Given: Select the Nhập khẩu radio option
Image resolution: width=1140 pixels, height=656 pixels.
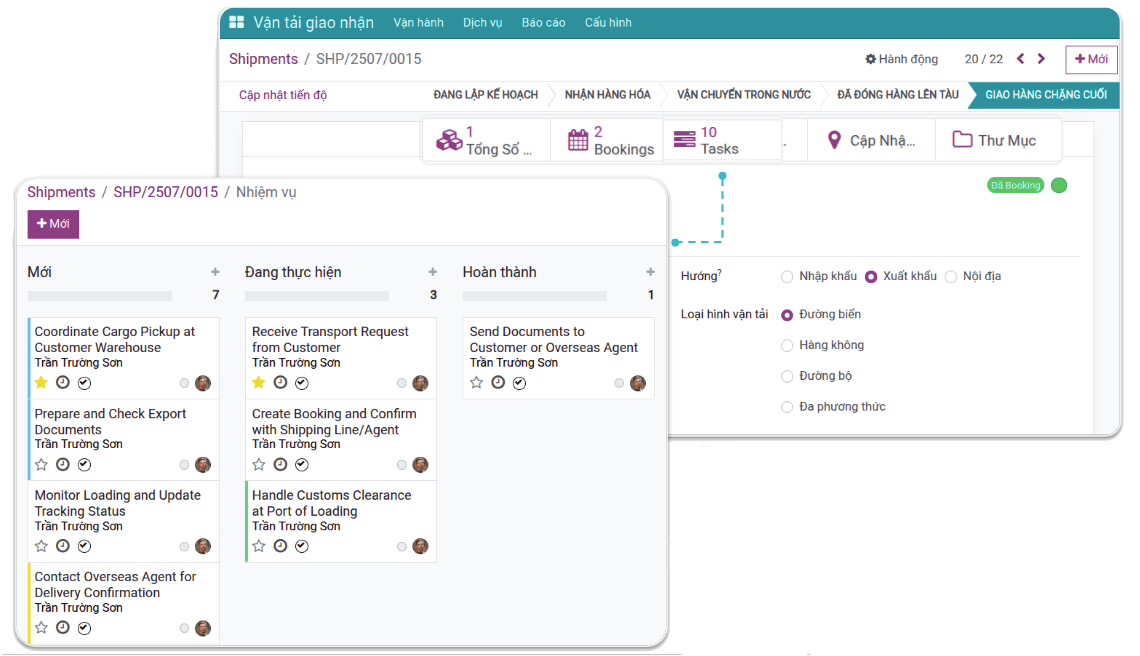Looking at the screenshot, I should (x=788, y=276).
